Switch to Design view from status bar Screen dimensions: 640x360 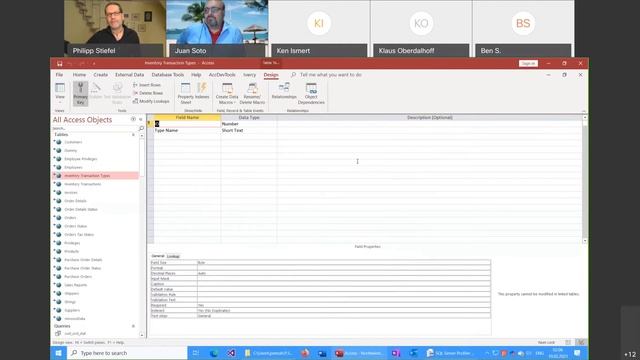coord(581,342)
